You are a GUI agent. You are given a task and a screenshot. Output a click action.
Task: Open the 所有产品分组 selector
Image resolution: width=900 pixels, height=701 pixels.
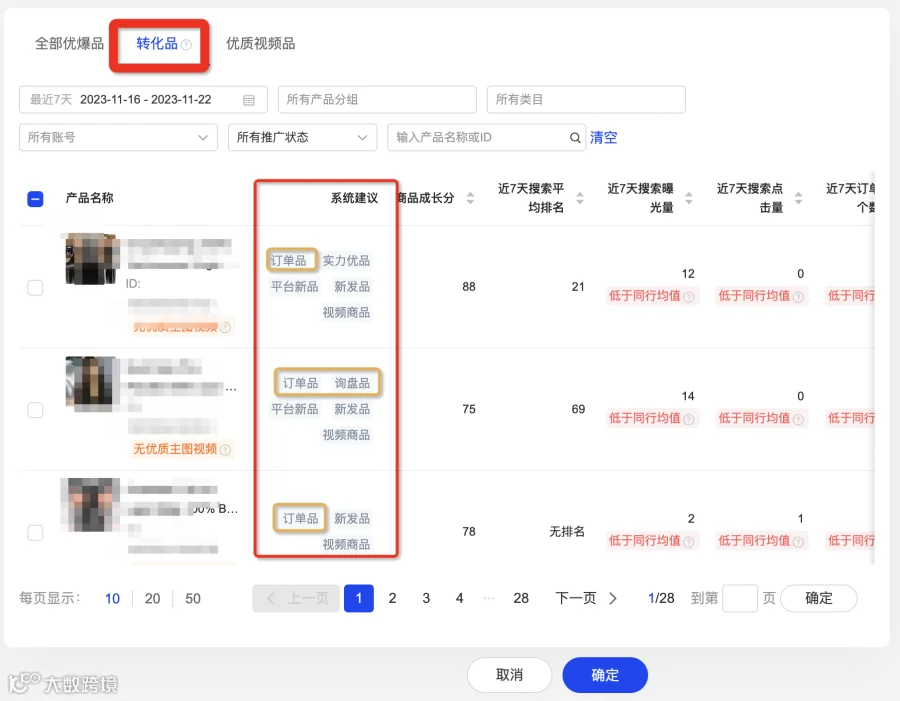pyautogui.click(x=377, y=100)
